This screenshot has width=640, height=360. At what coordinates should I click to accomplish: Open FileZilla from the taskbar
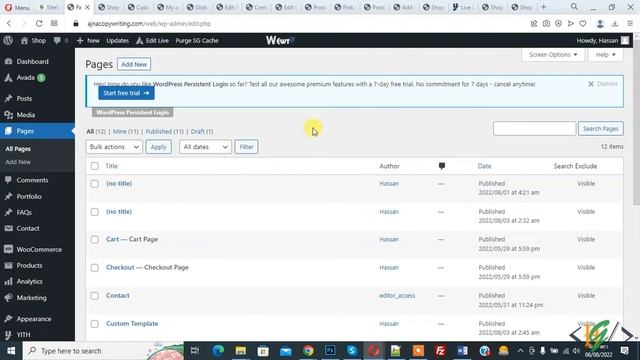coord(440,351)
